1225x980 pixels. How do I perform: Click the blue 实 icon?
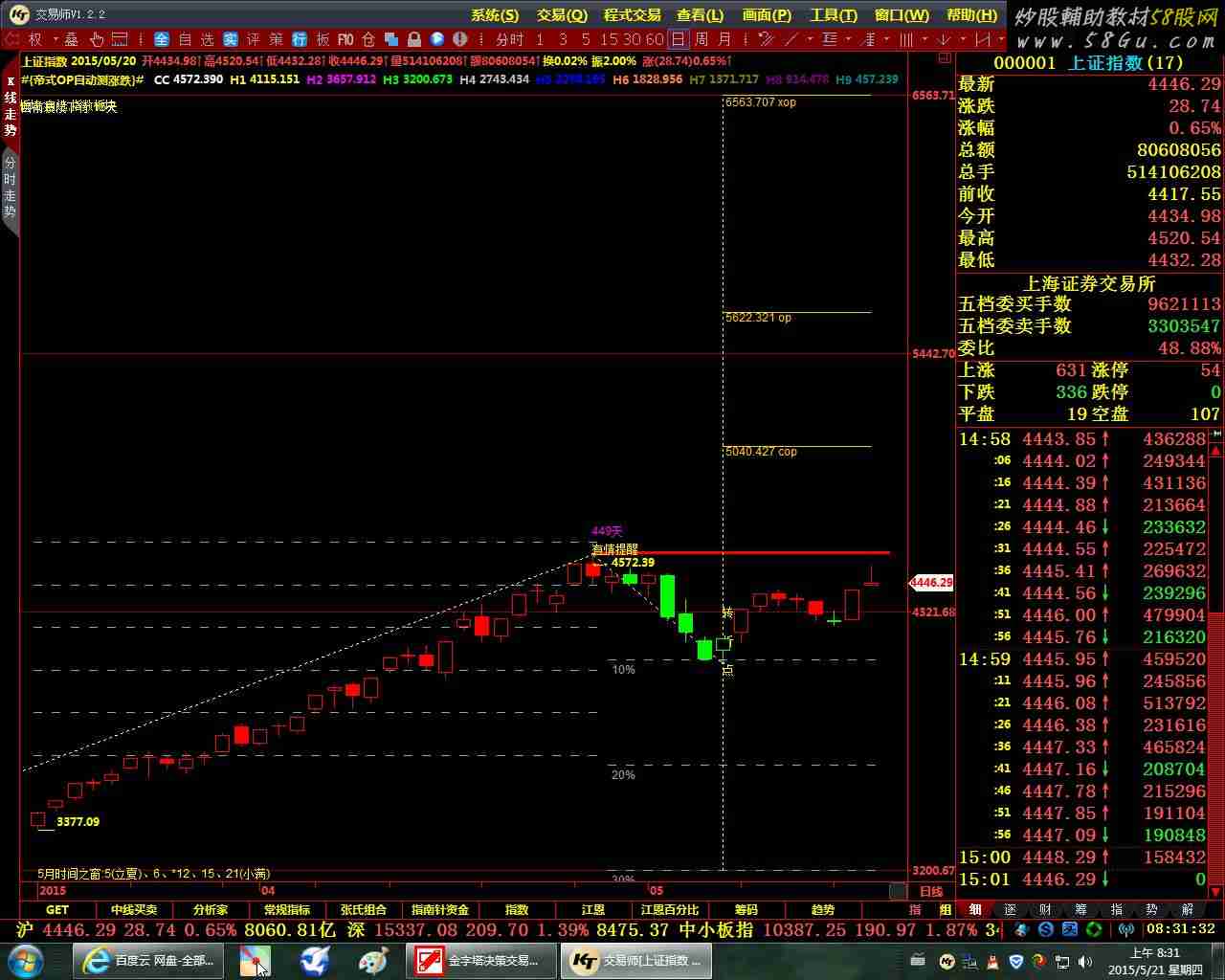point(231,39)
